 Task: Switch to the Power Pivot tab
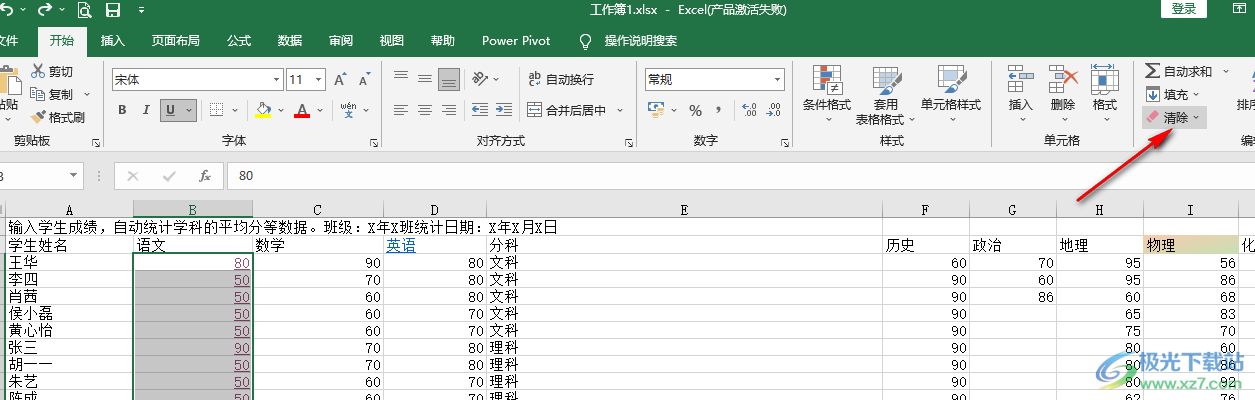click(x=516, y=41)
